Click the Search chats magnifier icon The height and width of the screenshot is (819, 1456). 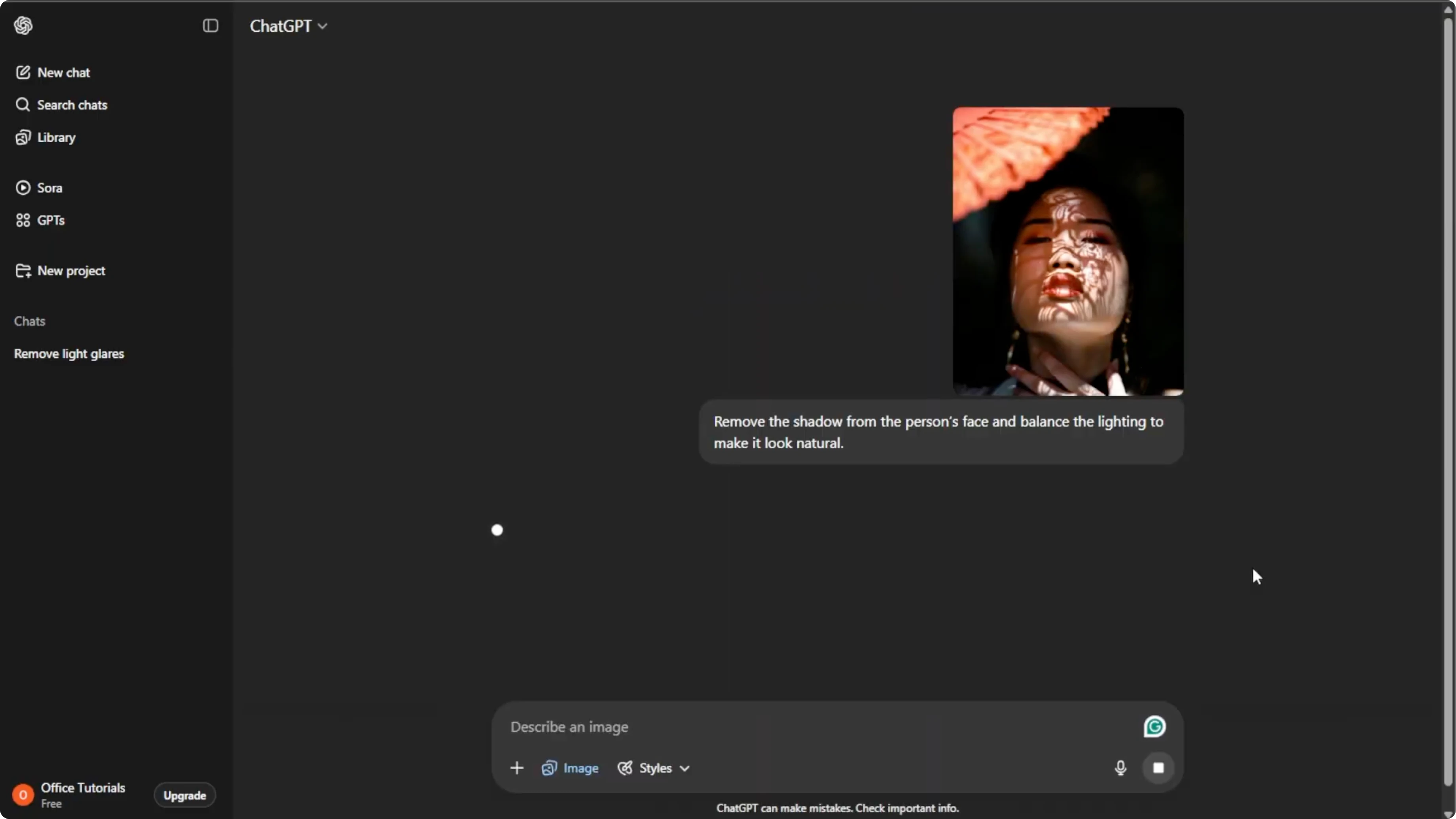tap(23, 104)
